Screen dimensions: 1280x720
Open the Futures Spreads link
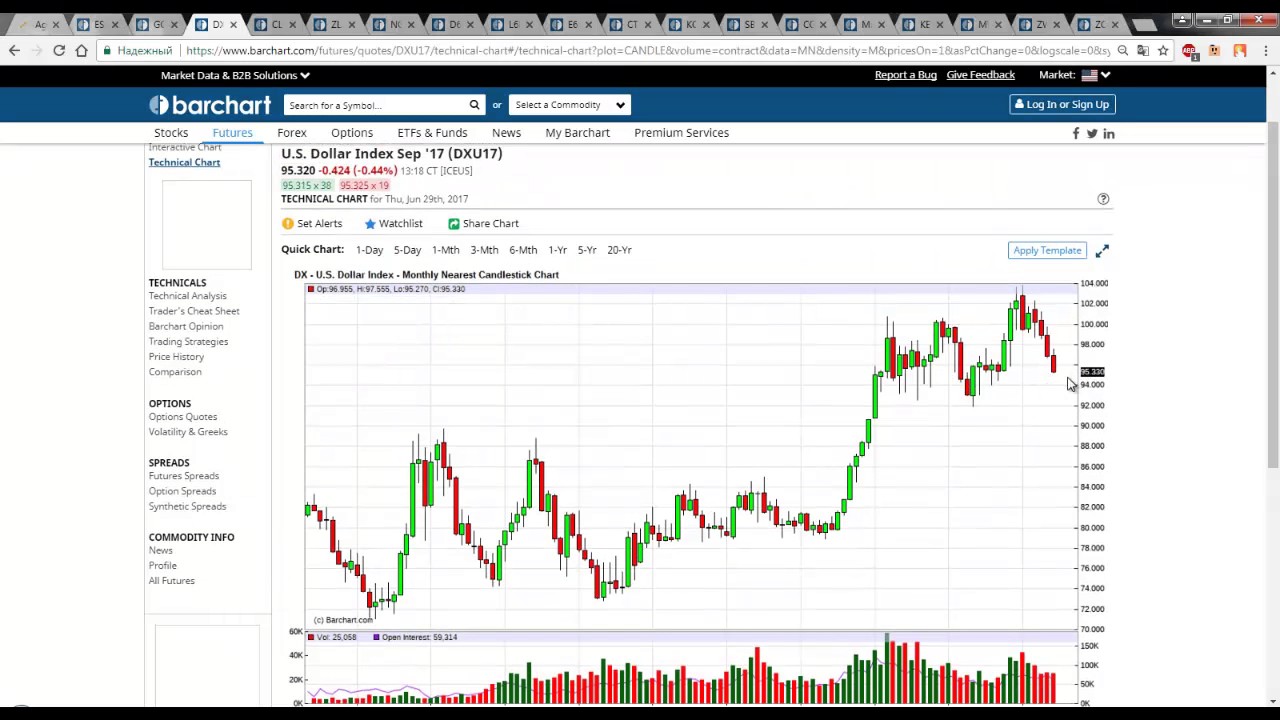[x=183, y=476]
